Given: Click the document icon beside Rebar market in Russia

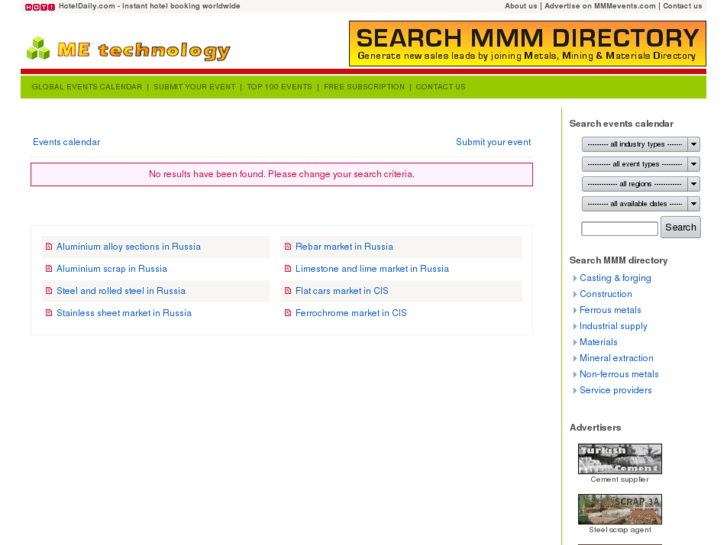Looking at the screenshot, I should 288,247.
